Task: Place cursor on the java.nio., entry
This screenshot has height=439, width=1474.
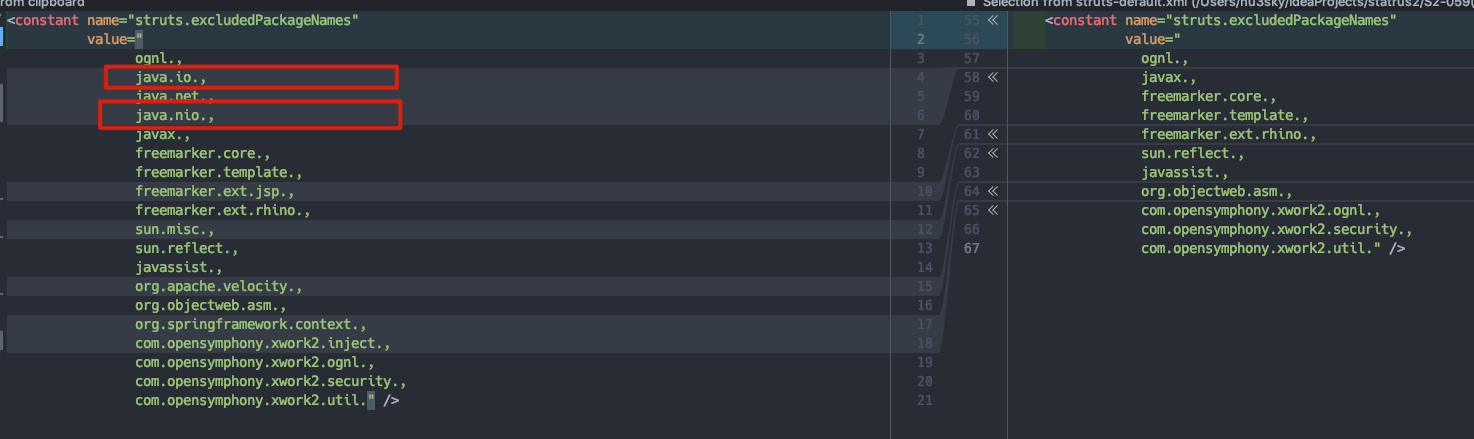Action: pyautogui.click(x=175, y=115)
